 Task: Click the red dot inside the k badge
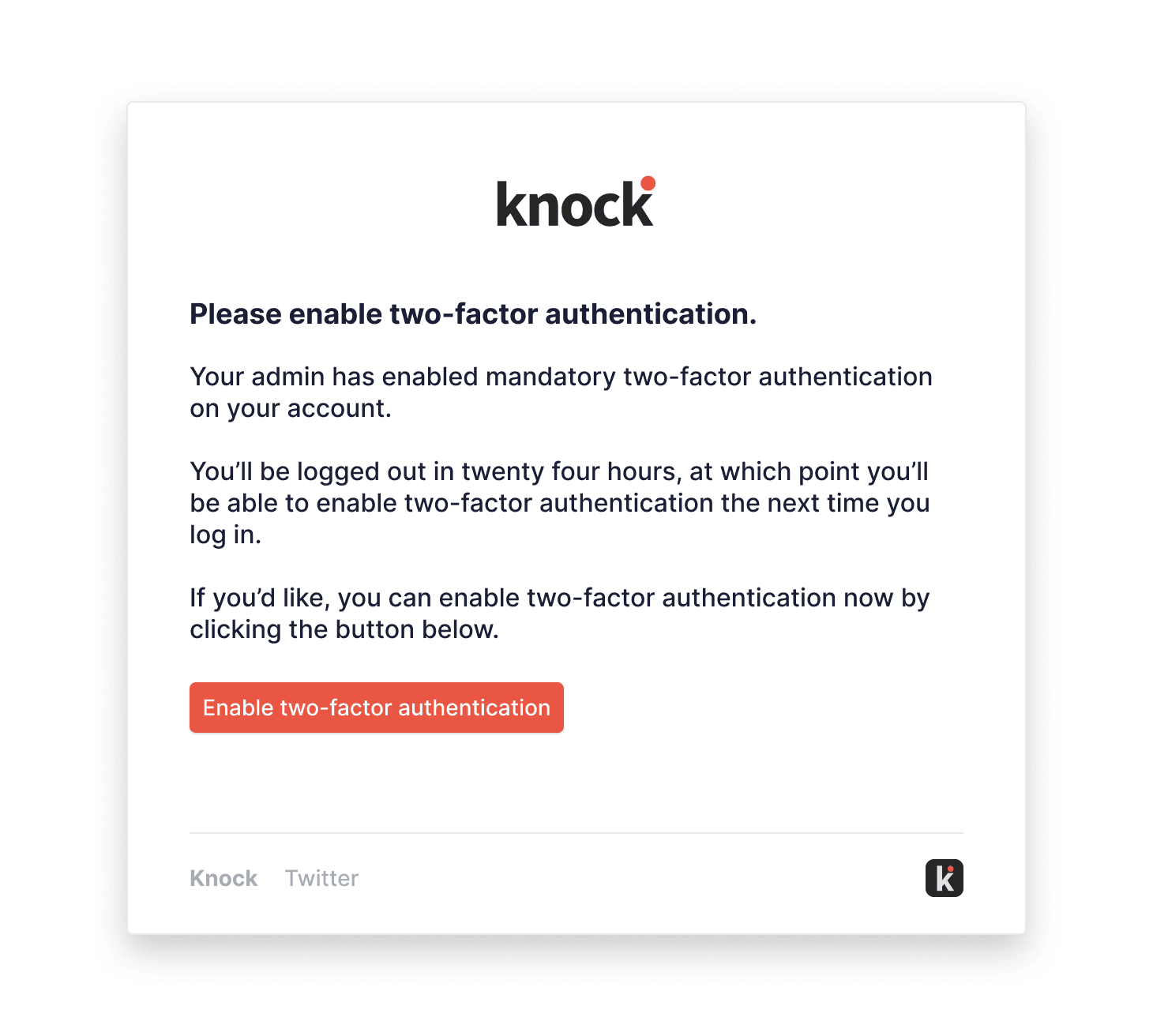click(x=952, y=868)
